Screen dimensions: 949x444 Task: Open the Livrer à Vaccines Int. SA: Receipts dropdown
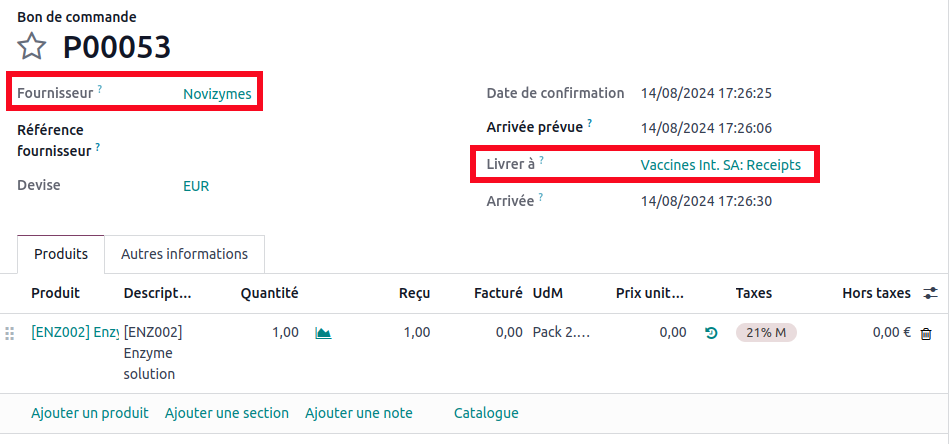720,165
